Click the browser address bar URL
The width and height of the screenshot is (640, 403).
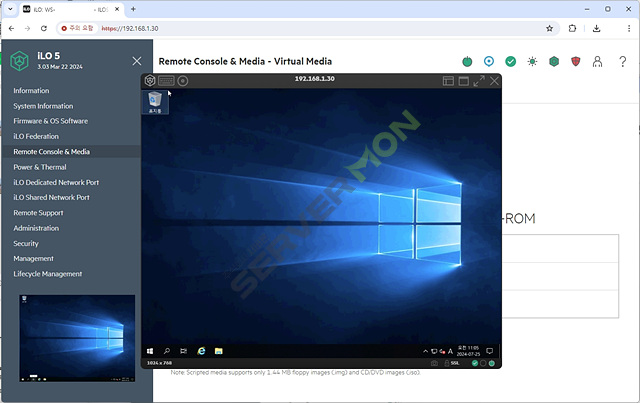point(130,29)
